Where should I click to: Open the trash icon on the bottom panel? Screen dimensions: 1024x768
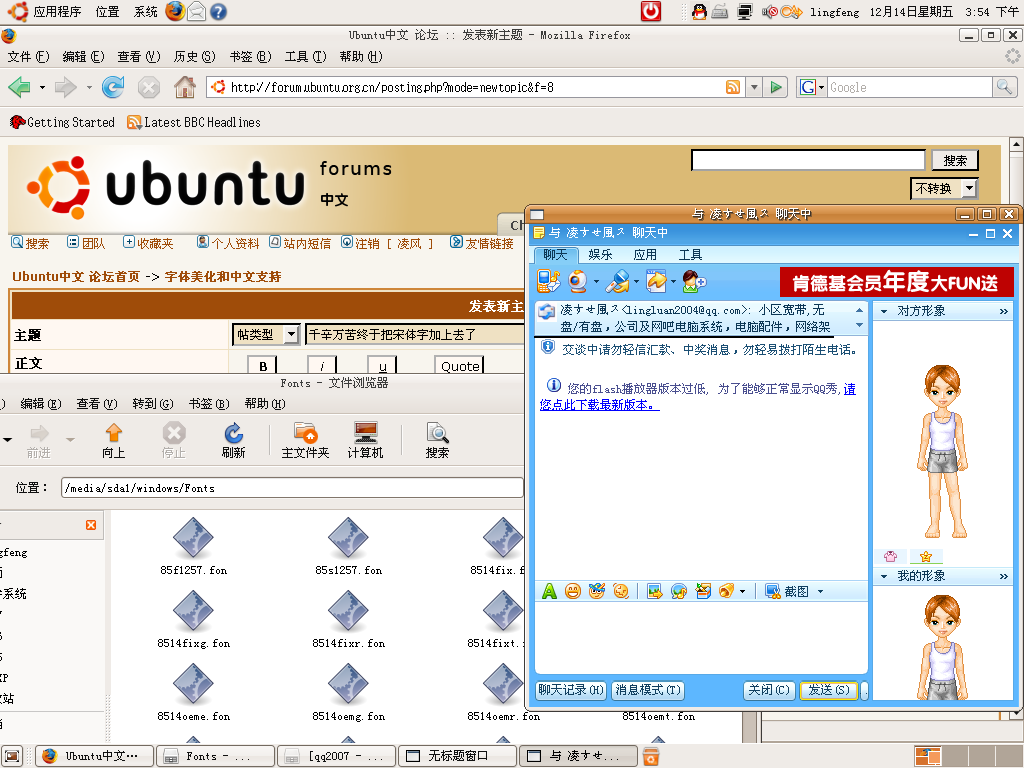click(650, 756)
